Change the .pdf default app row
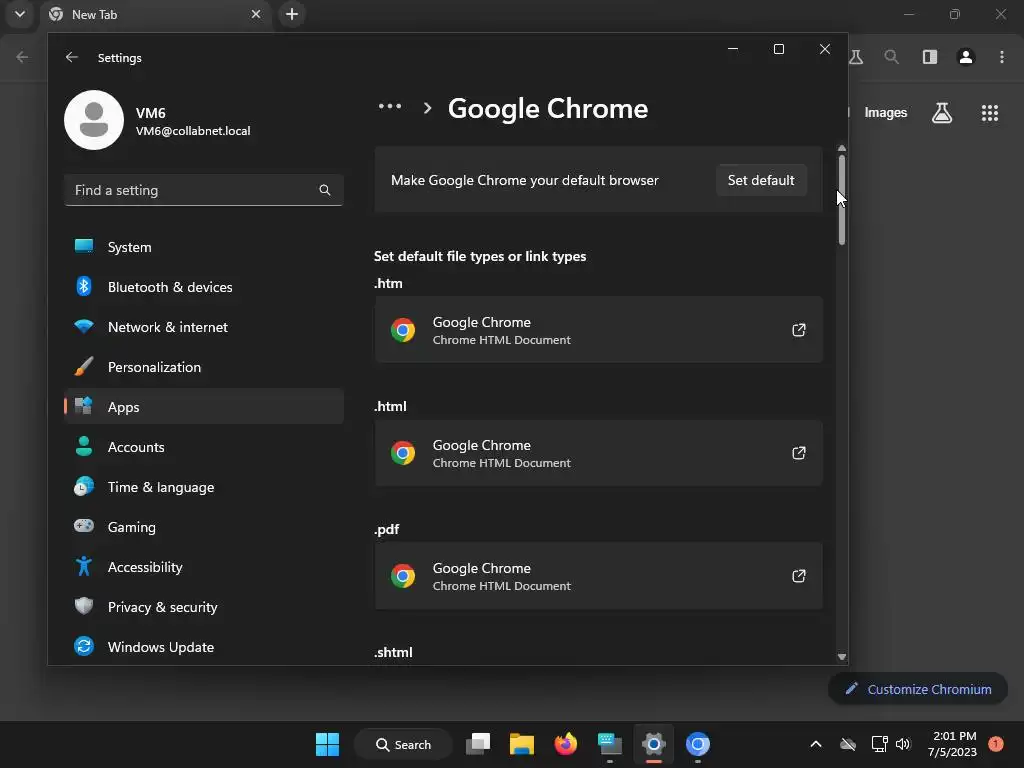The image size is (1024, 768). (598, 575)
